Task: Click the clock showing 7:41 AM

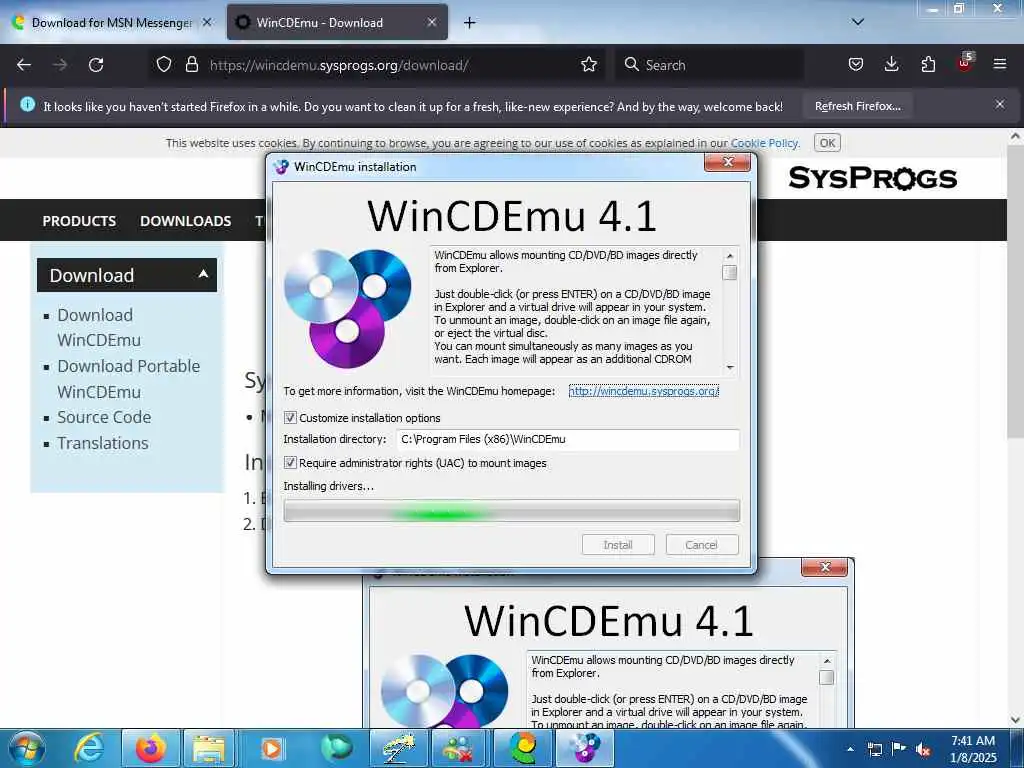Action: [x=972, y=741]
